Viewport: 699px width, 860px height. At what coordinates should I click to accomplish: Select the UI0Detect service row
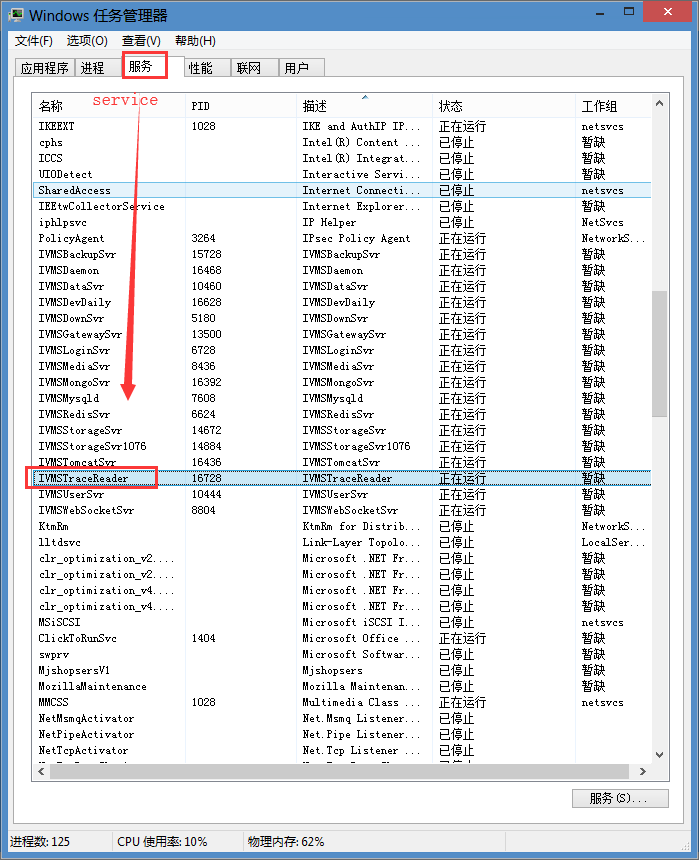click(342, 174)
